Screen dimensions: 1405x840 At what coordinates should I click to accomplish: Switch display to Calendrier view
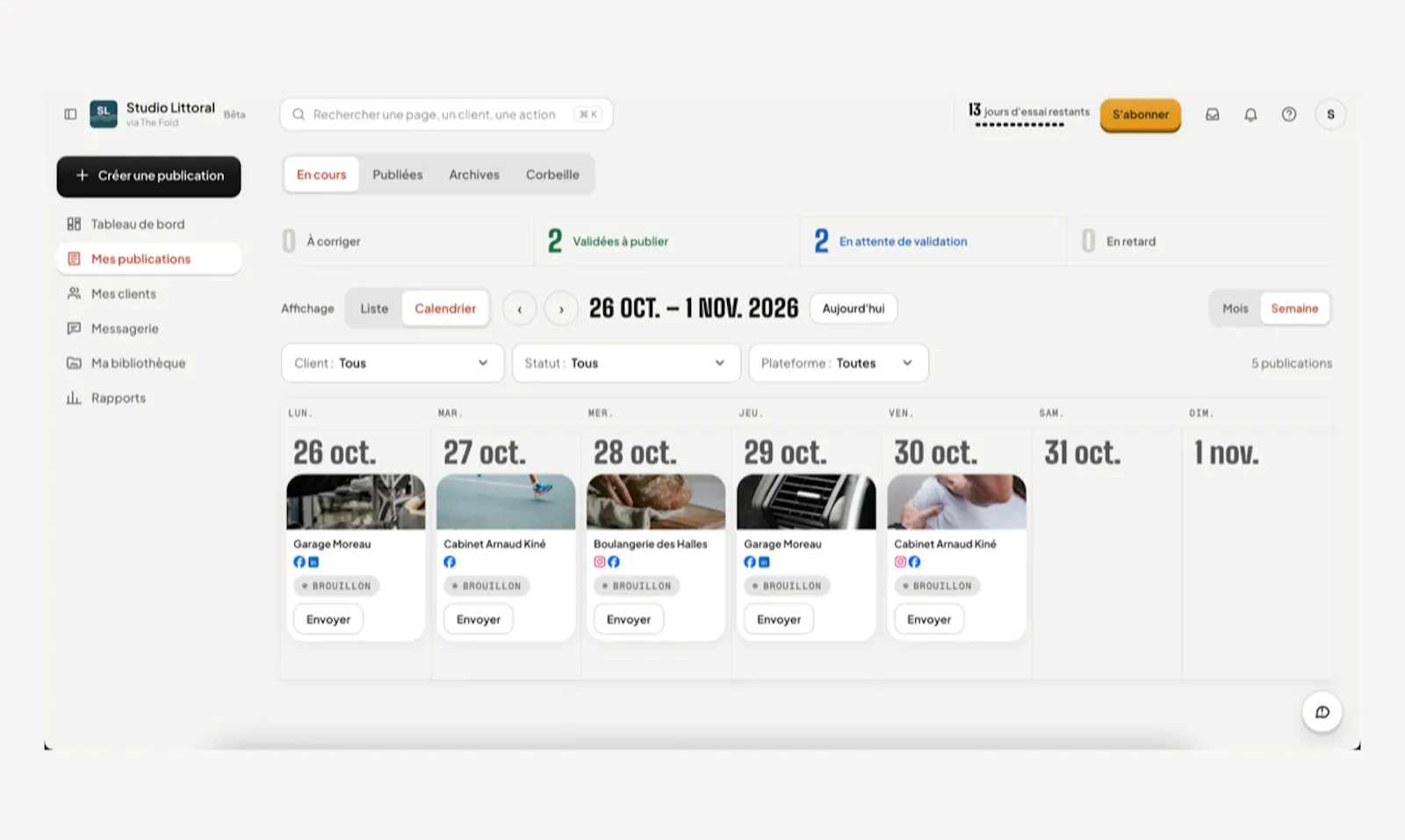445,308
